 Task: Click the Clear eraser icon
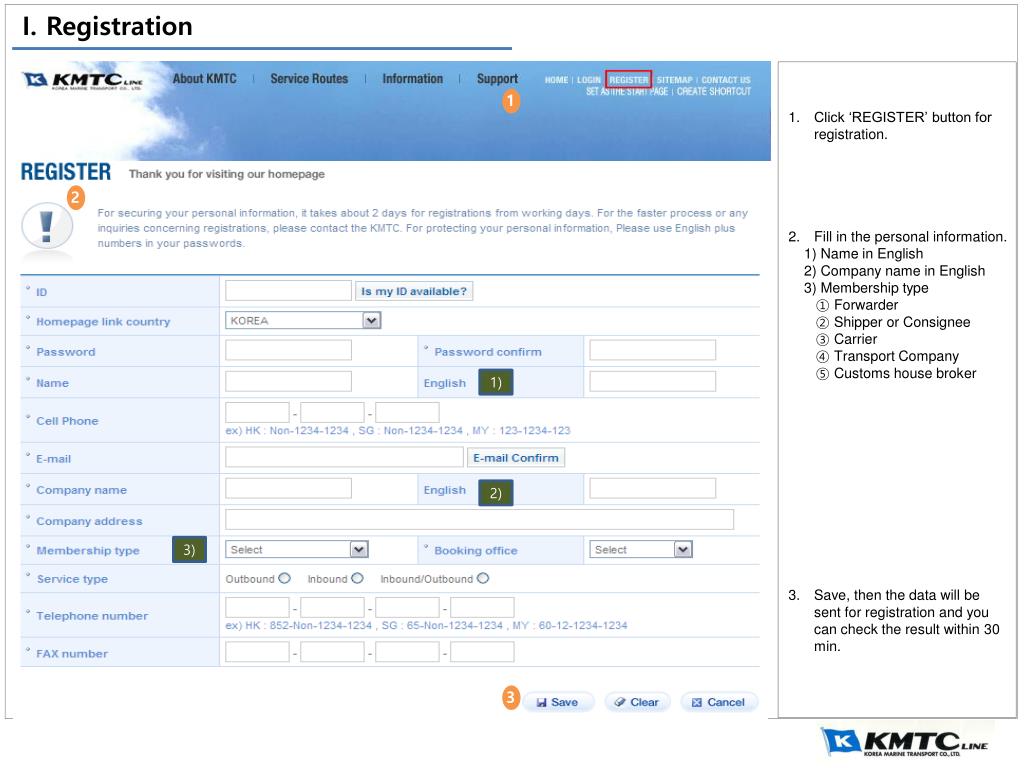[620, 702]
